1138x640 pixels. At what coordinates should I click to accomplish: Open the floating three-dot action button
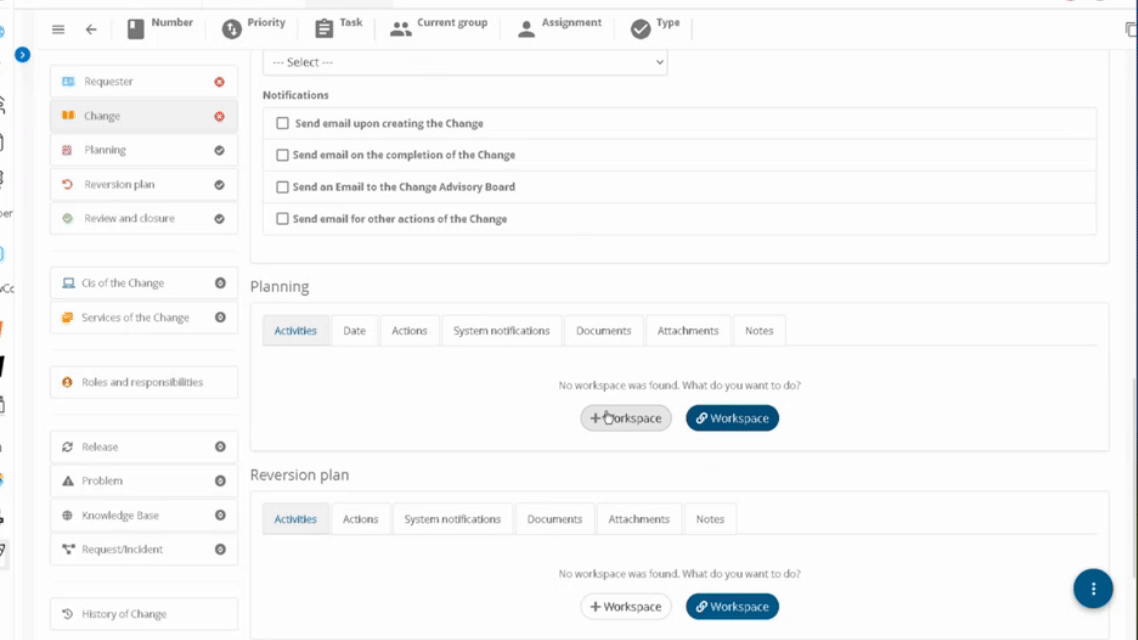coord(1093,588)
